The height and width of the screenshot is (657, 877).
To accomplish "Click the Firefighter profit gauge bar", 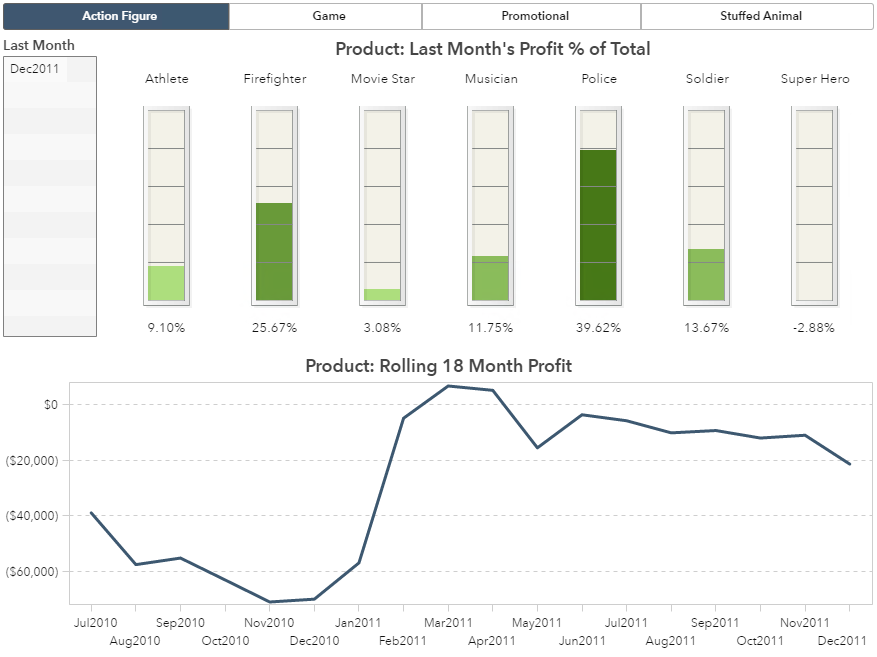I will point(274,205).
